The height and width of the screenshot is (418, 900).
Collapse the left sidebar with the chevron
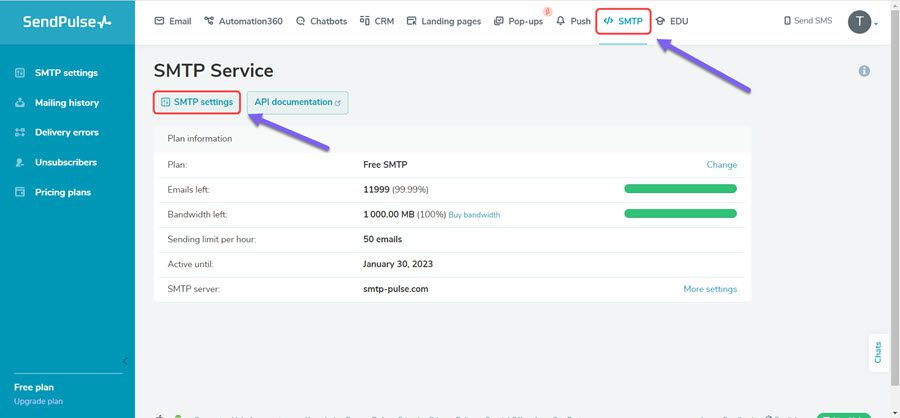tap(125, 361)
